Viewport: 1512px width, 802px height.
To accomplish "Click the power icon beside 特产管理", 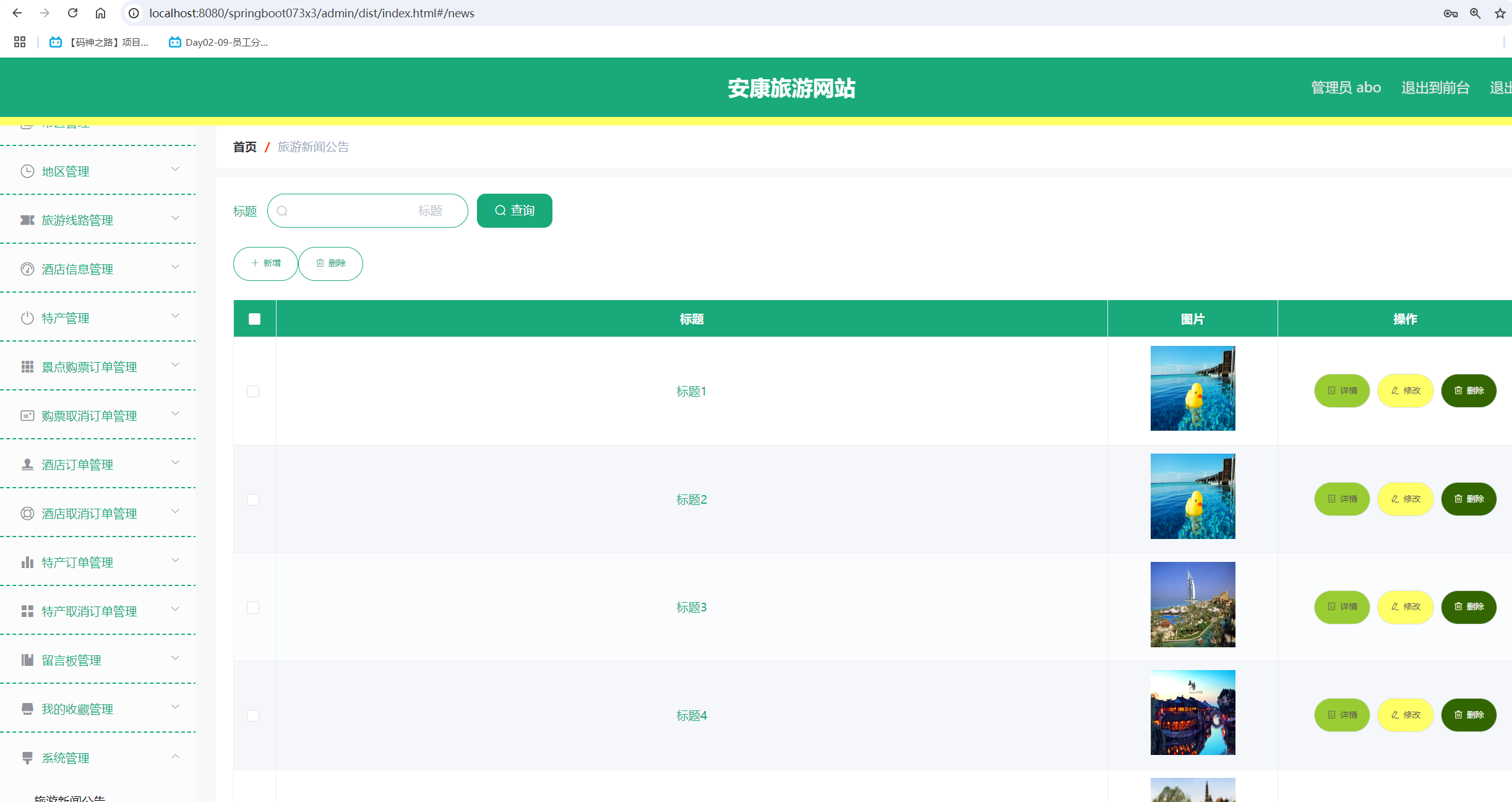I will pyautogui.click(x=27, y=318).
